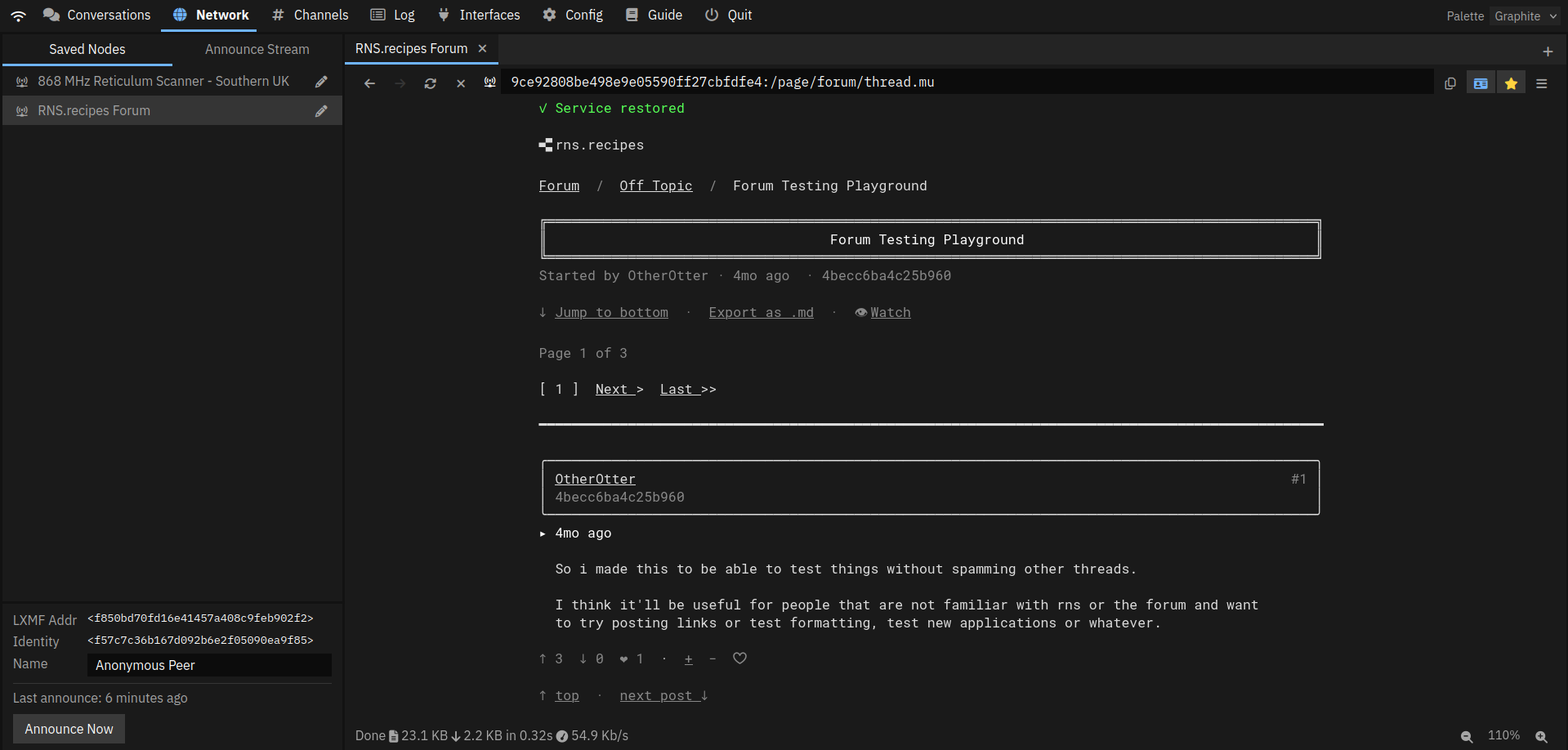
Task: Open the Conversations section
Action: click(x=97, y=16)
